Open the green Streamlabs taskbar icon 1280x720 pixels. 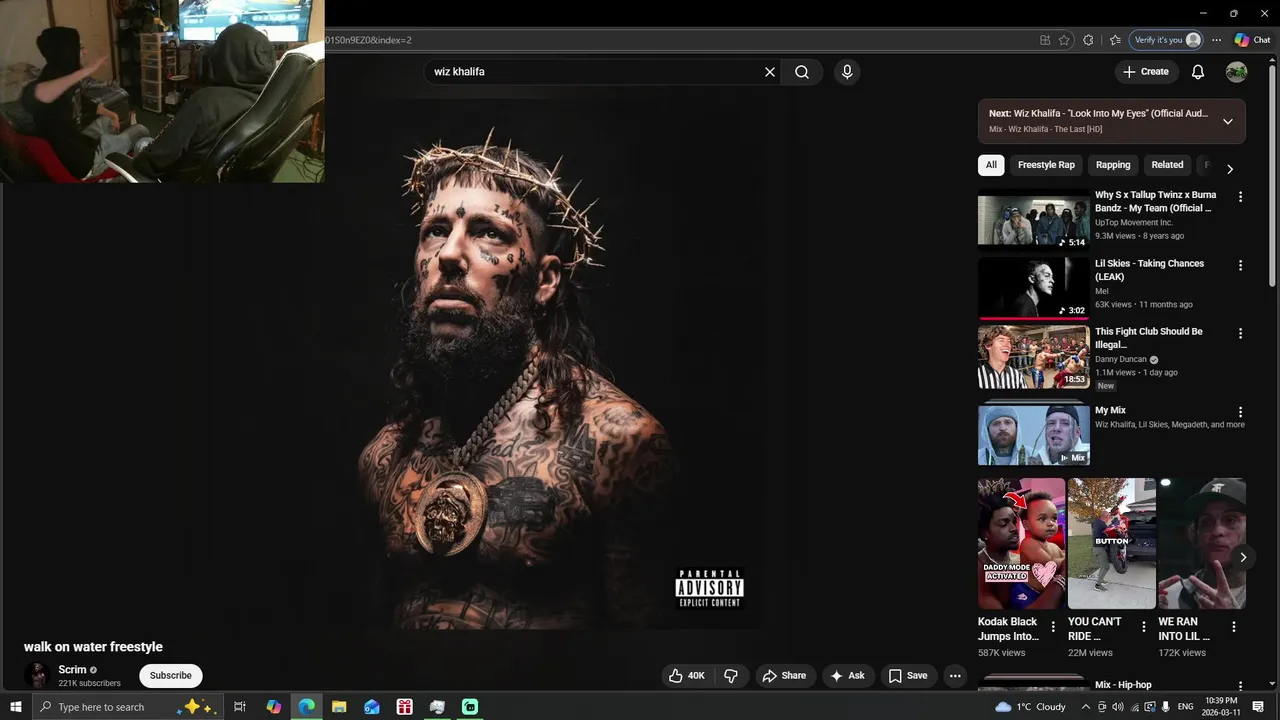tap(470, 707)
